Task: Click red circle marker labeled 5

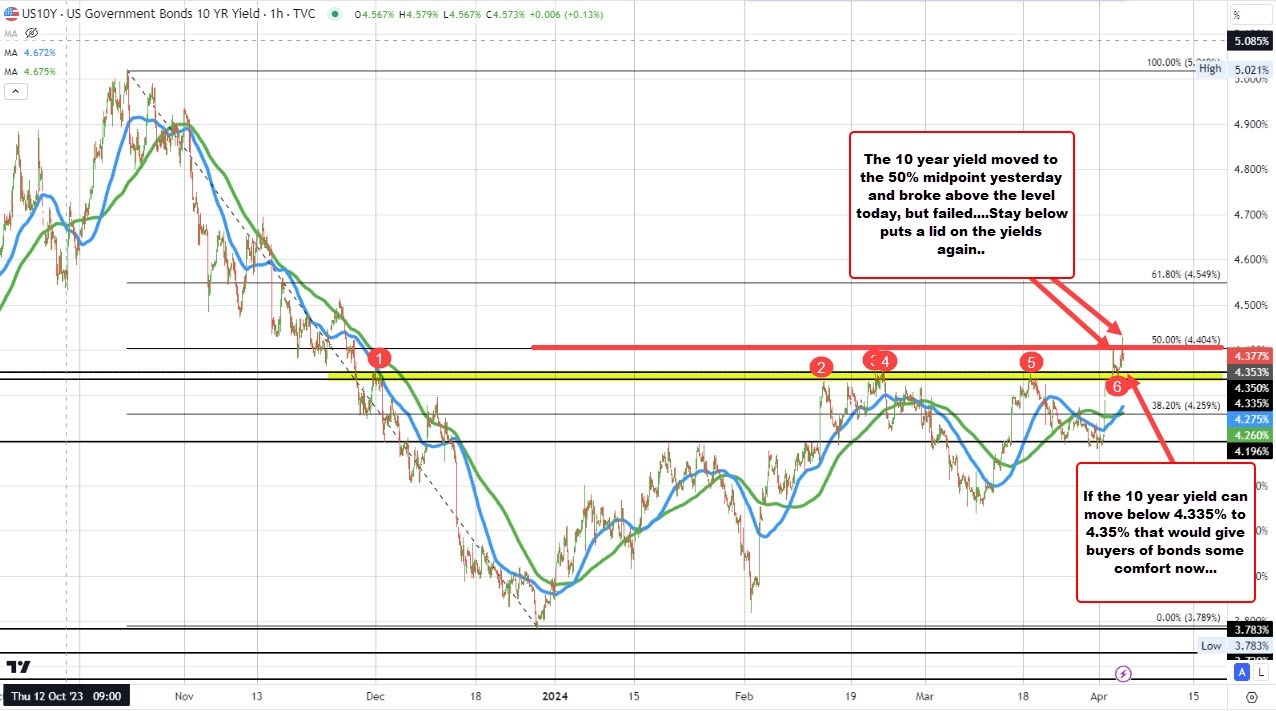Action: [1030, 361]
